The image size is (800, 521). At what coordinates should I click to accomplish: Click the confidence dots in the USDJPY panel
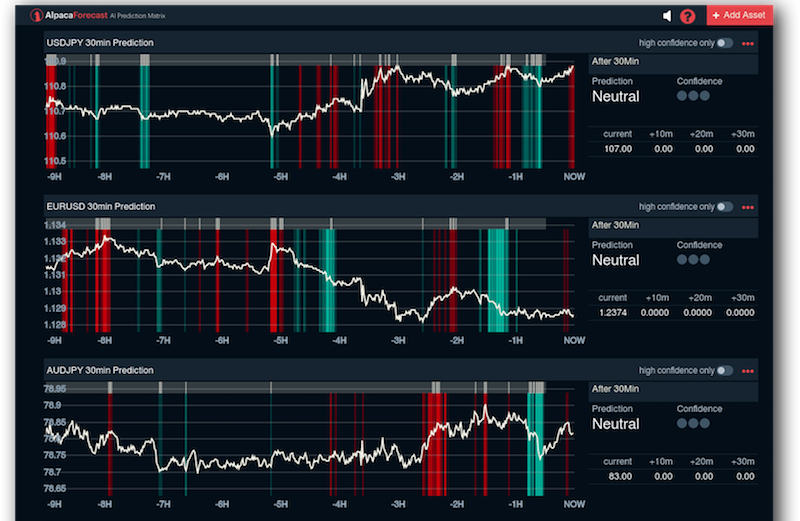click(692, 96)
